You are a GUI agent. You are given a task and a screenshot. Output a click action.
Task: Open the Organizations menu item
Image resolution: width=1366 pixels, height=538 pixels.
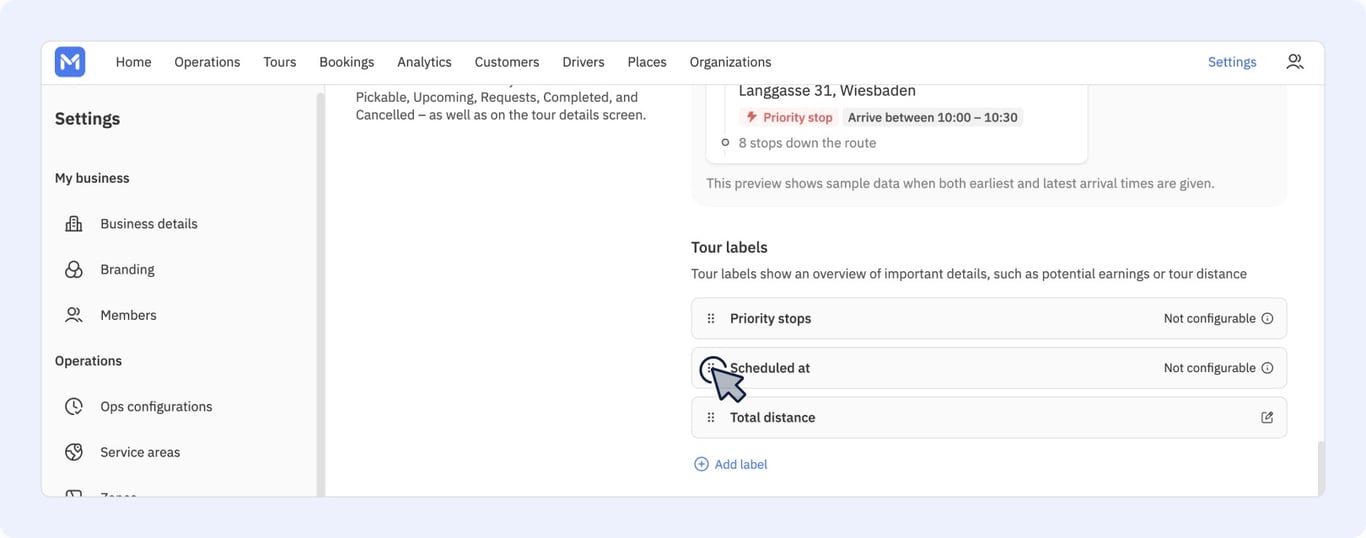click(730, 62)
